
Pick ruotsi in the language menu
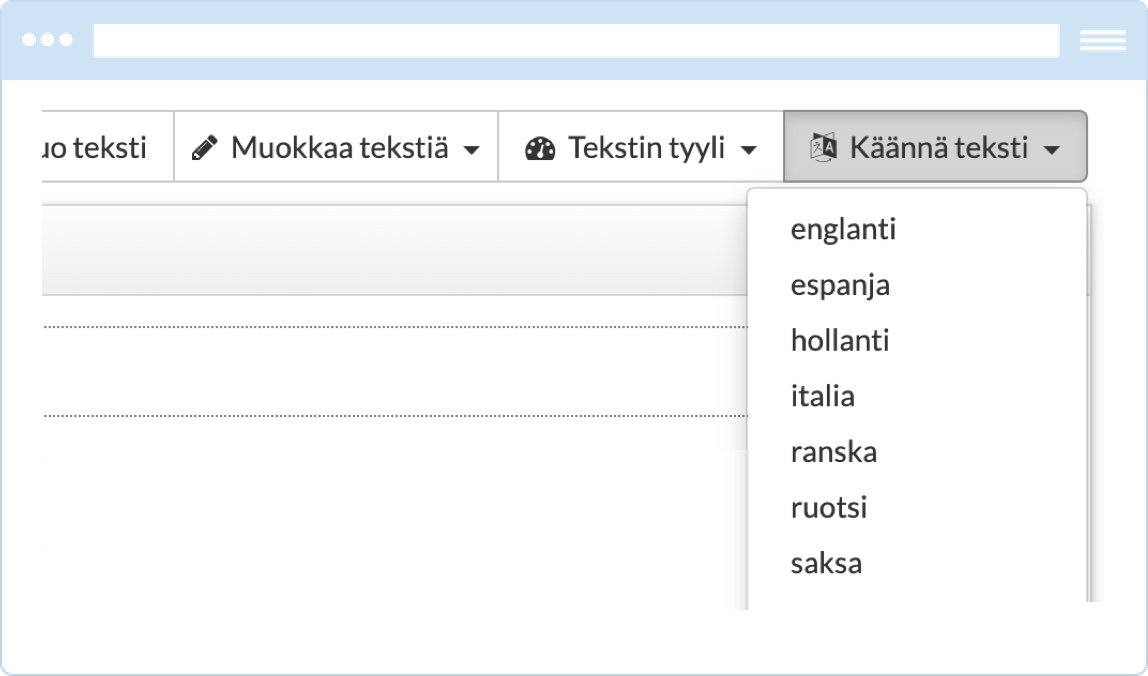coord(828,507)
